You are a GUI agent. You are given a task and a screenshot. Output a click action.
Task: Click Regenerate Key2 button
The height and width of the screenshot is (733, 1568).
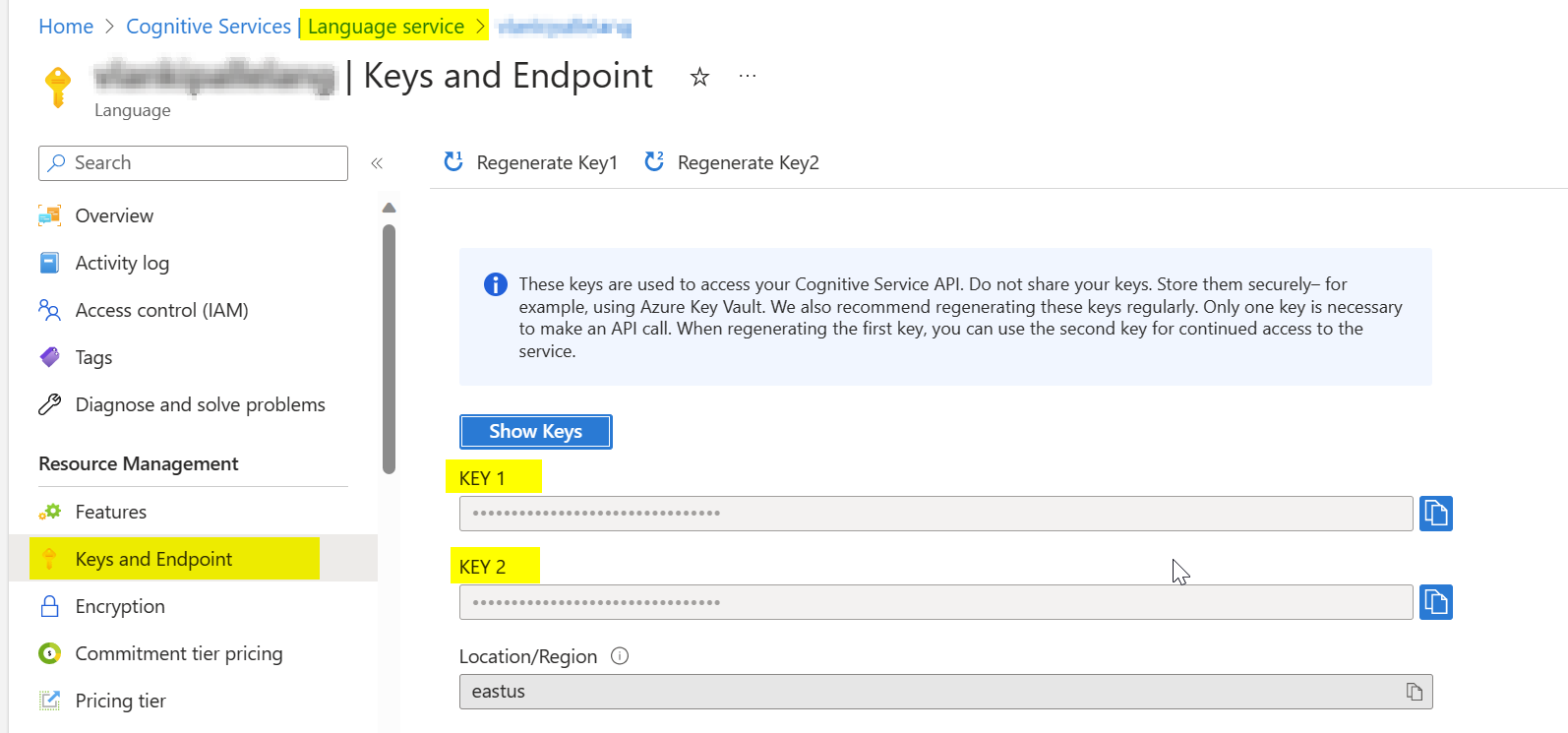point(731,162)
